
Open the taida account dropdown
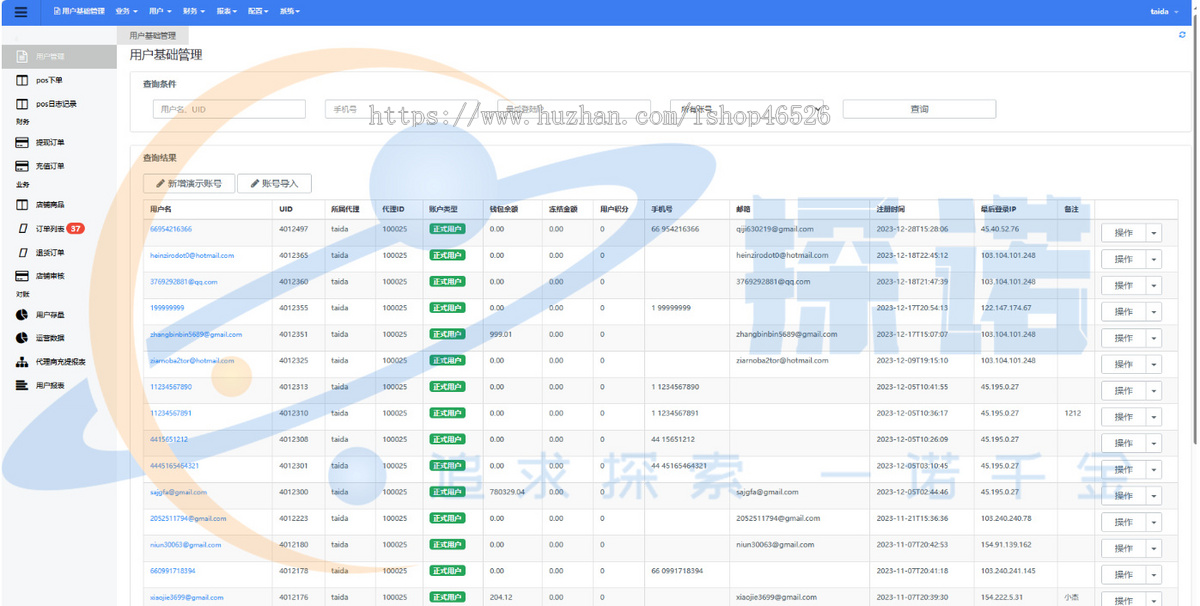coord(1163,11)
